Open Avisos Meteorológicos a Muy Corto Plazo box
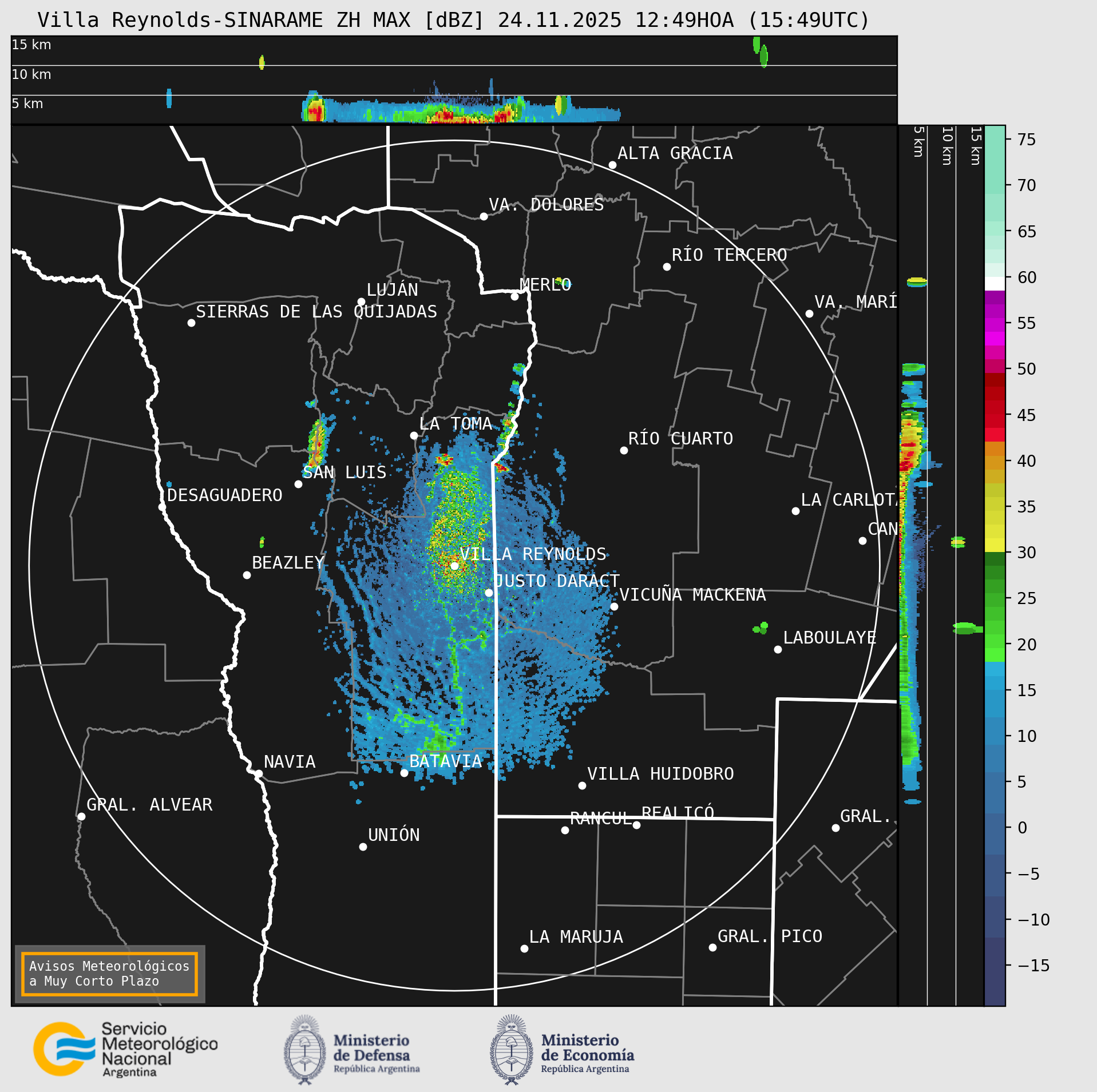The height and width of the screenshot is (1092, 1097). click(109, 974)
